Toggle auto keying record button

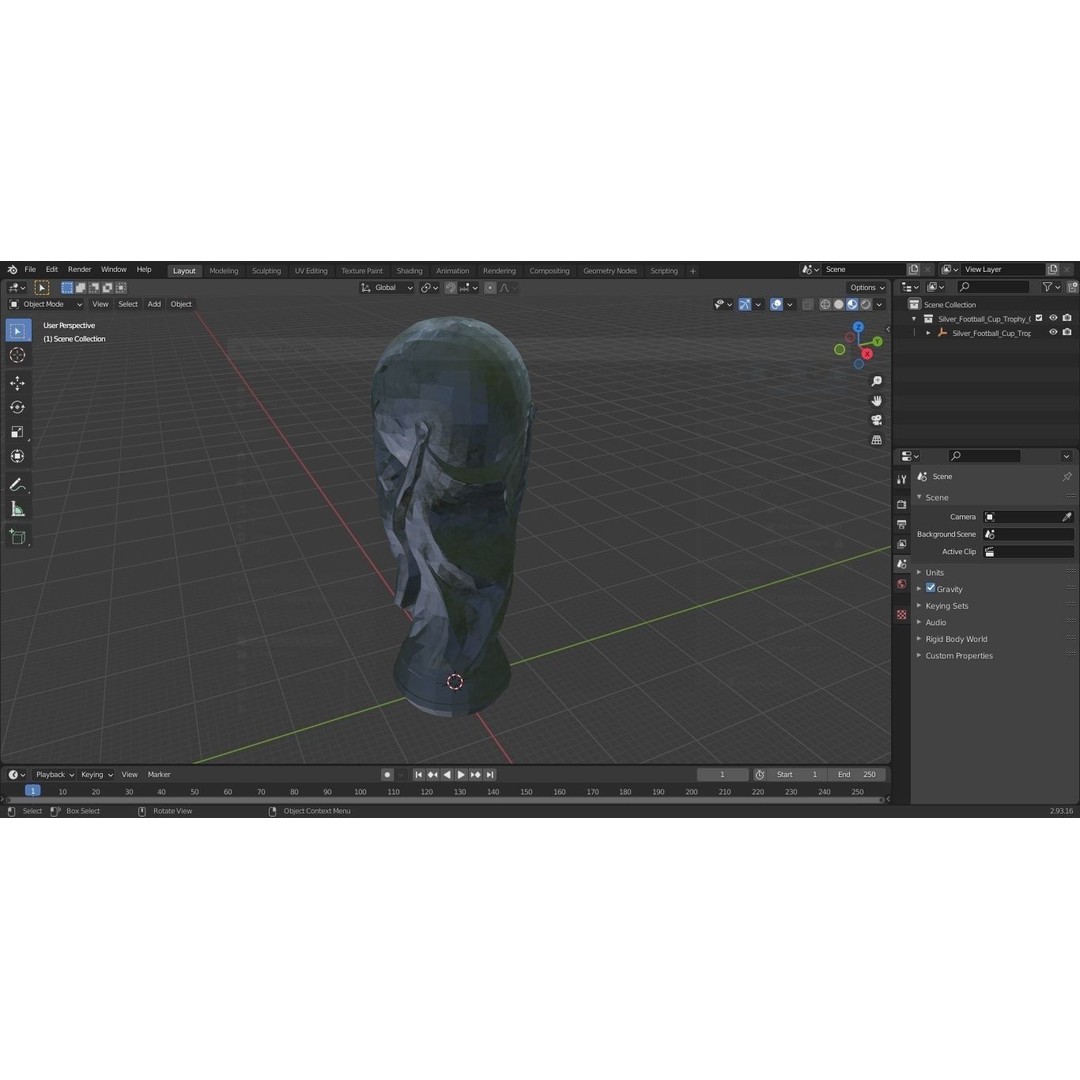(x=387, y=775)
